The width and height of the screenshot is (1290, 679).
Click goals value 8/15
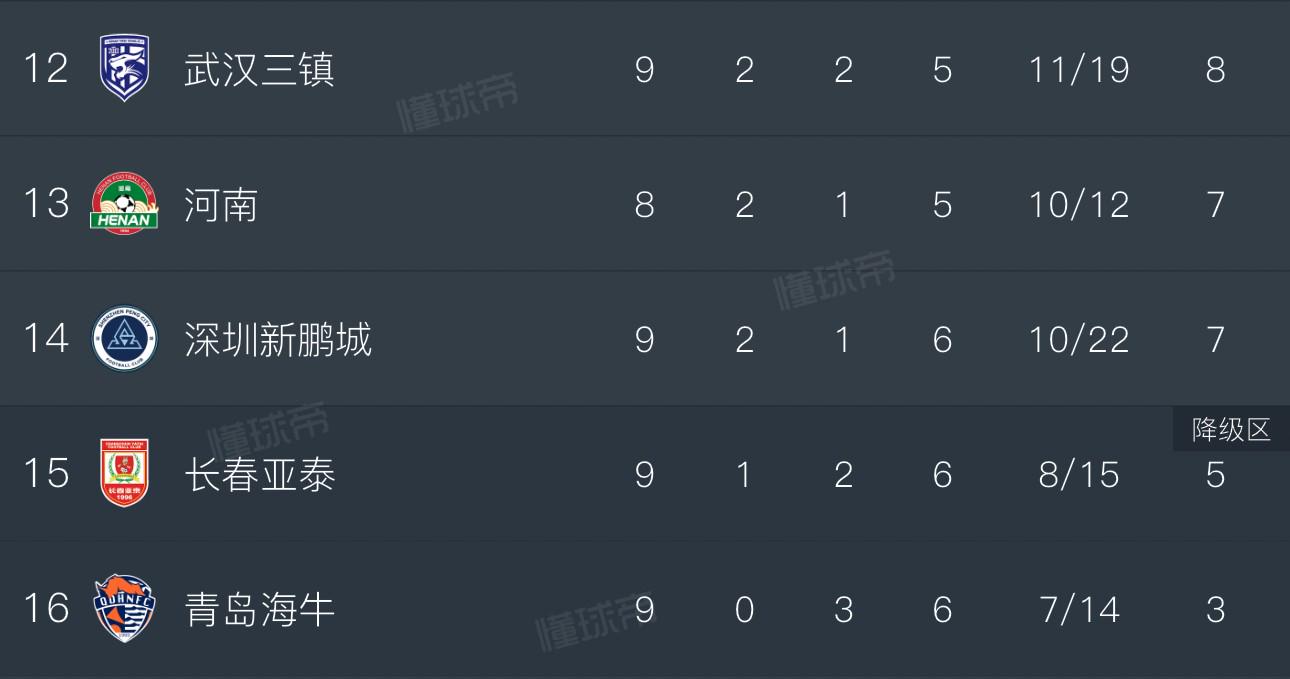(1079, 474)
